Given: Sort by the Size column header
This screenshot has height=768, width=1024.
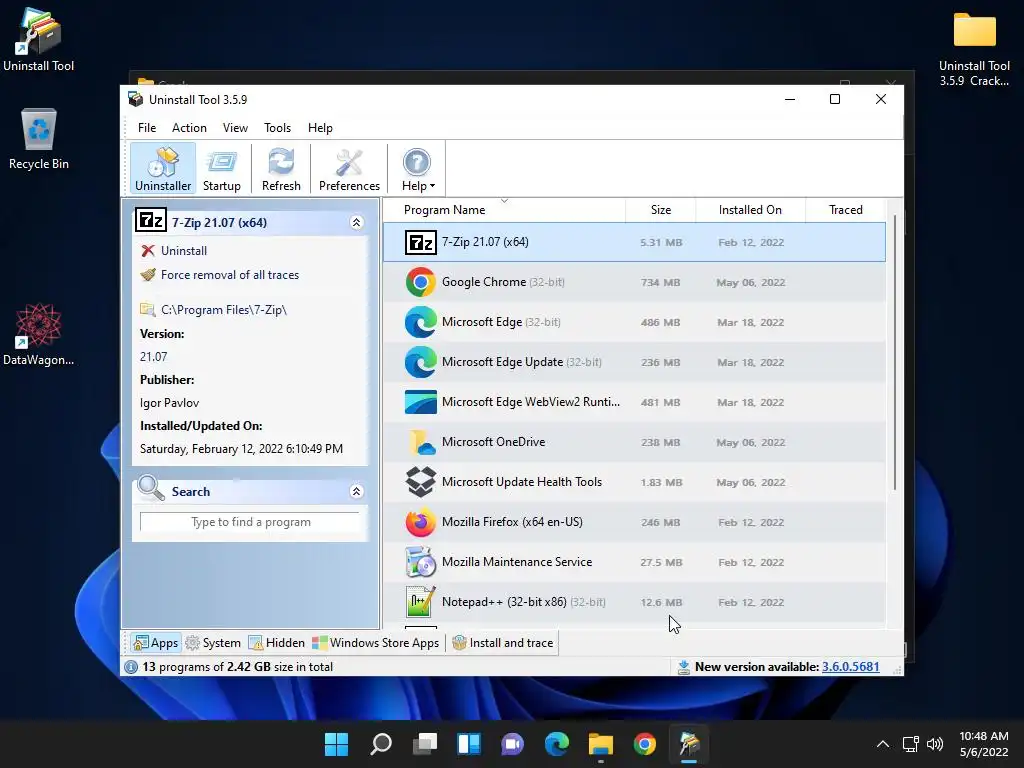Looking at the screenshot, I should click(660, 210).
